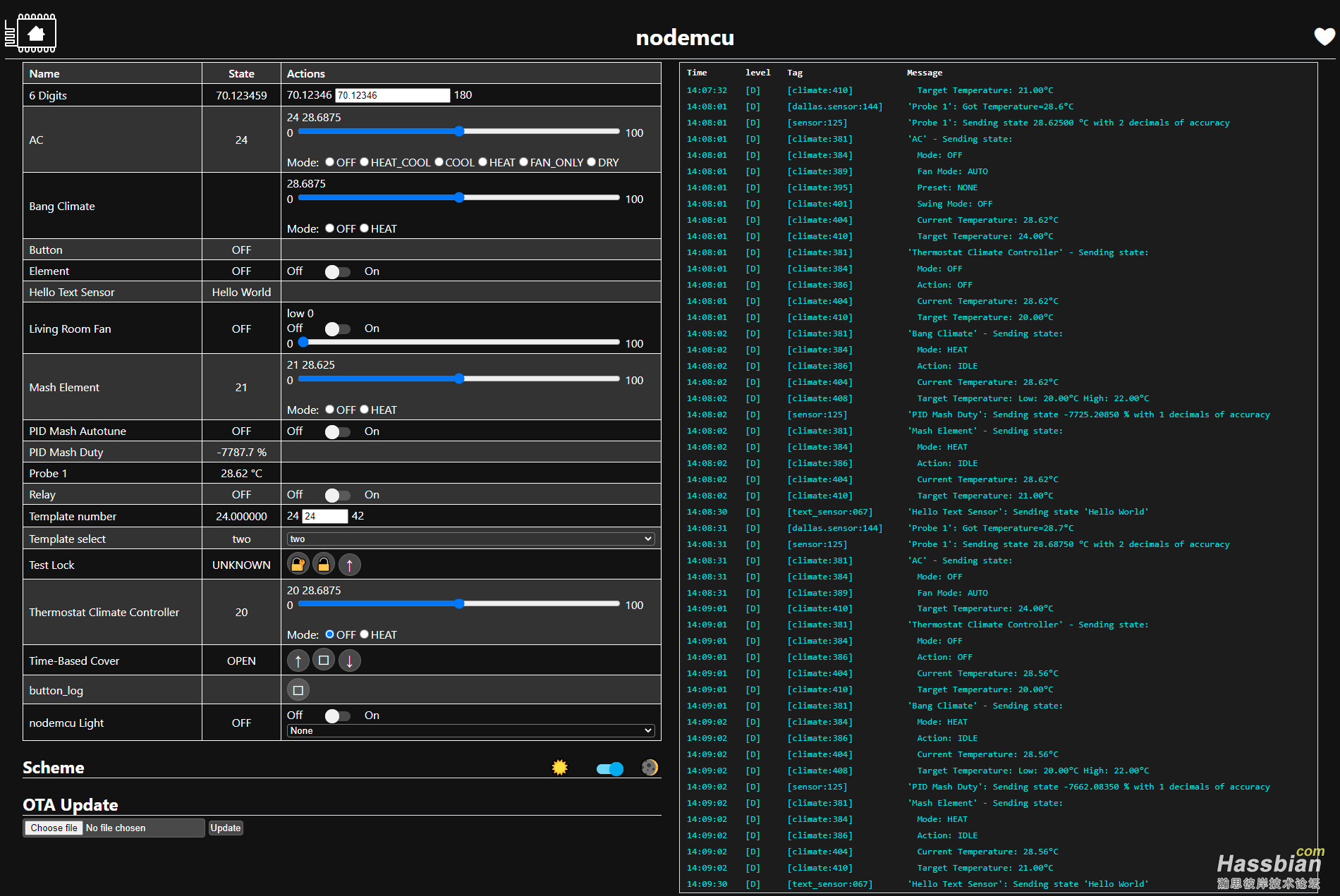Toggle the Scheme light/dark switch

609,769
